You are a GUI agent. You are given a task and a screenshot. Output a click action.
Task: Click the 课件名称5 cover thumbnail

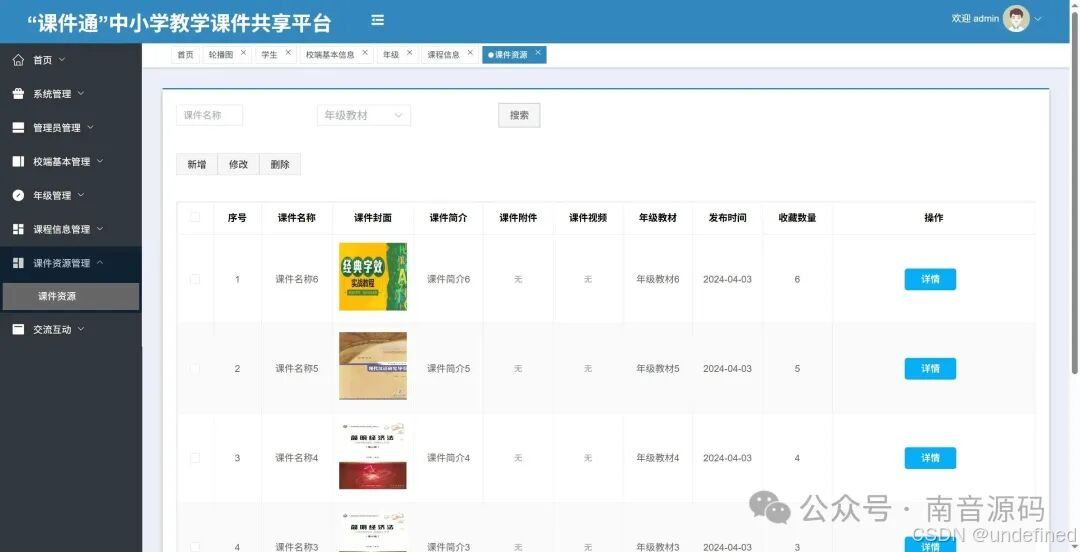coord(373,366)
